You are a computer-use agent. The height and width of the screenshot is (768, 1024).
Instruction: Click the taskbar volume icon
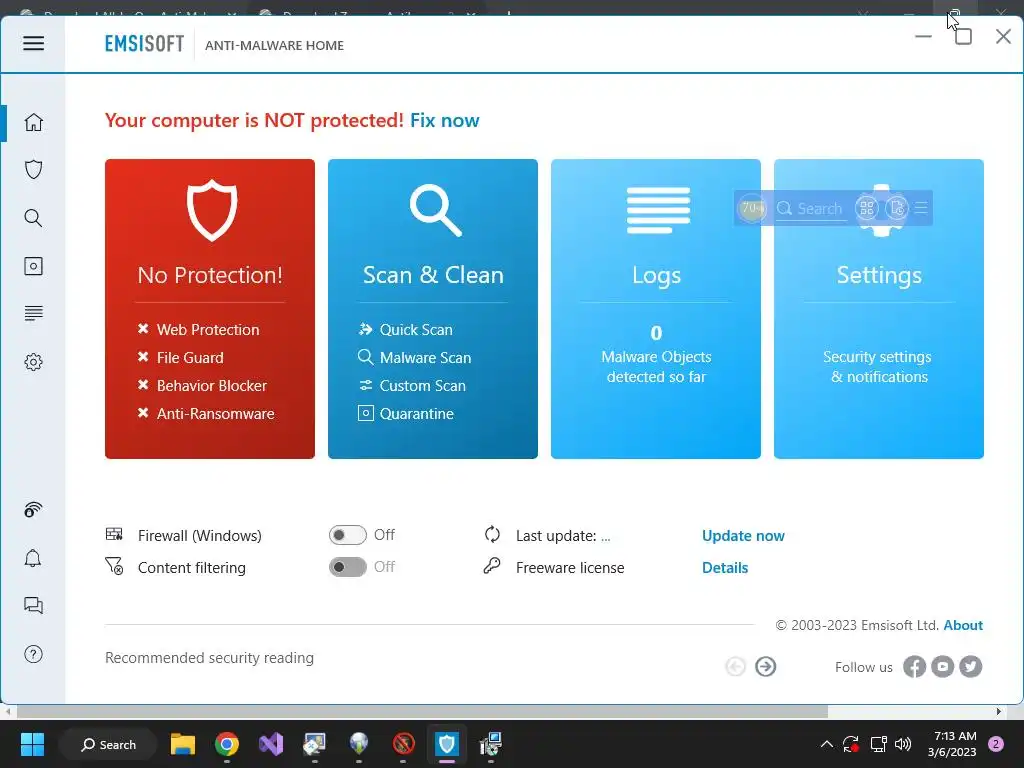point(903,744)
